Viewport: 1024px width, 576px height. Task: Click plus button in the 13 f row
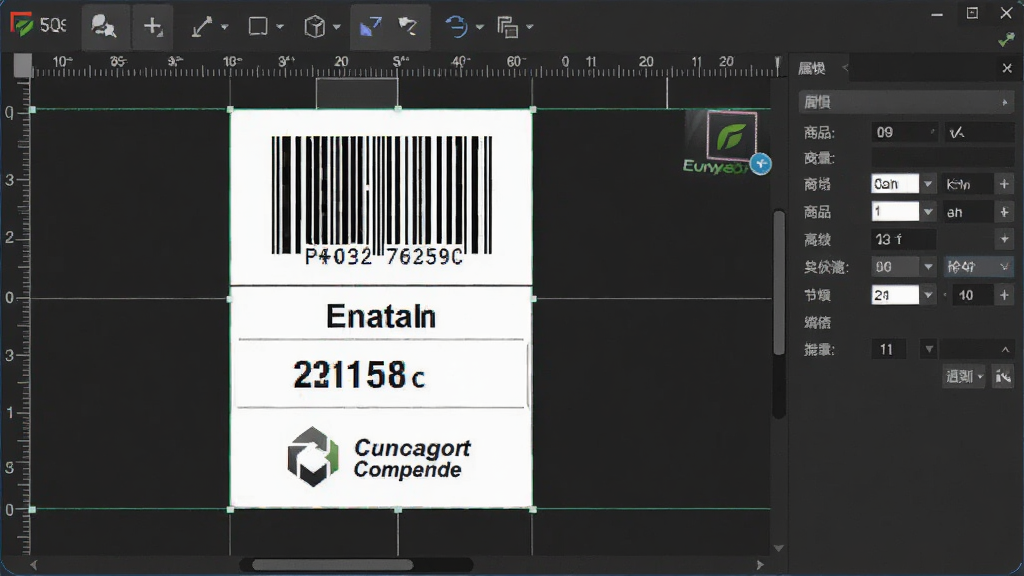point(1004,240)
